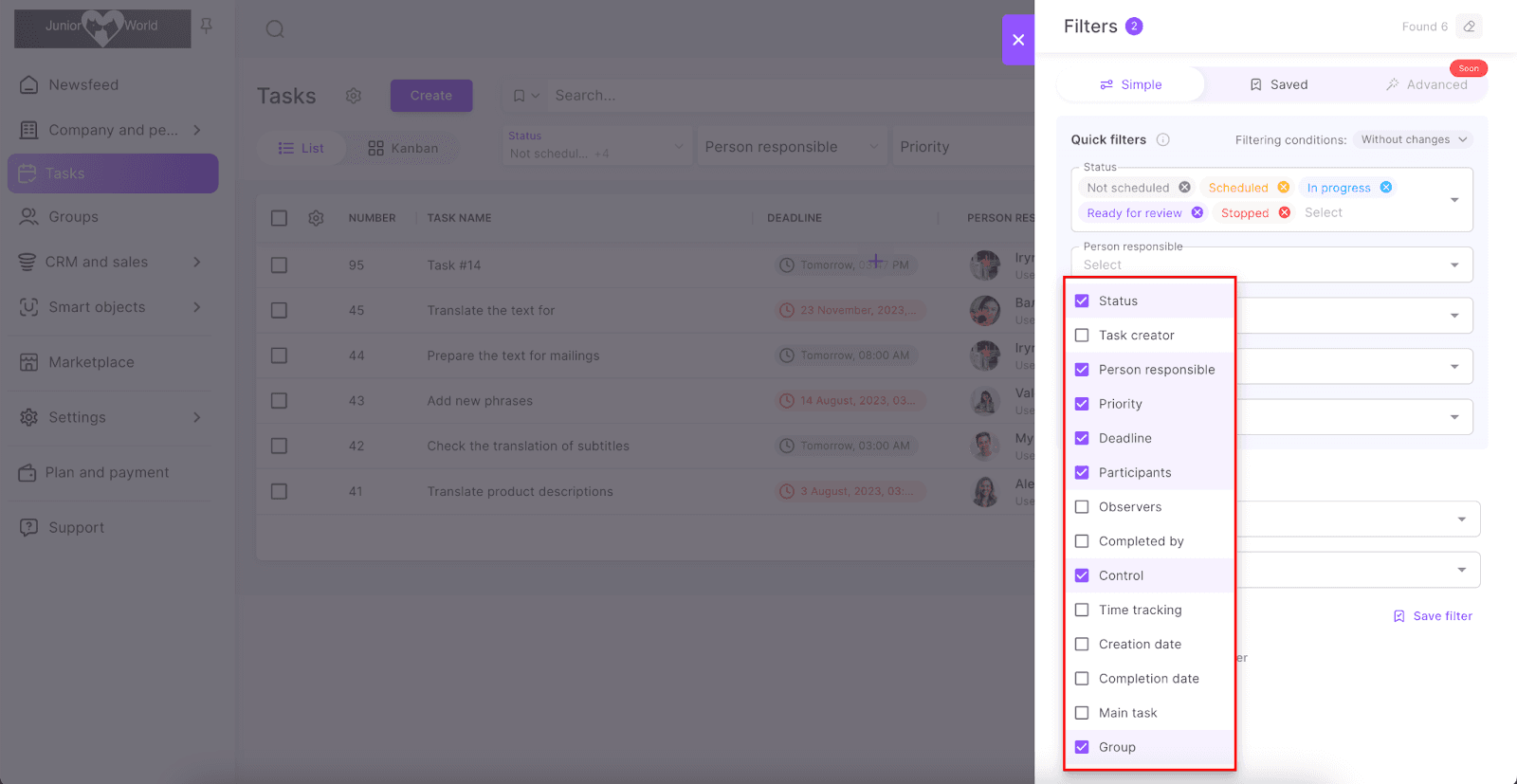Remove the In progress status tag
This screenshot has height=784, width=1517.
point(1385,188)
